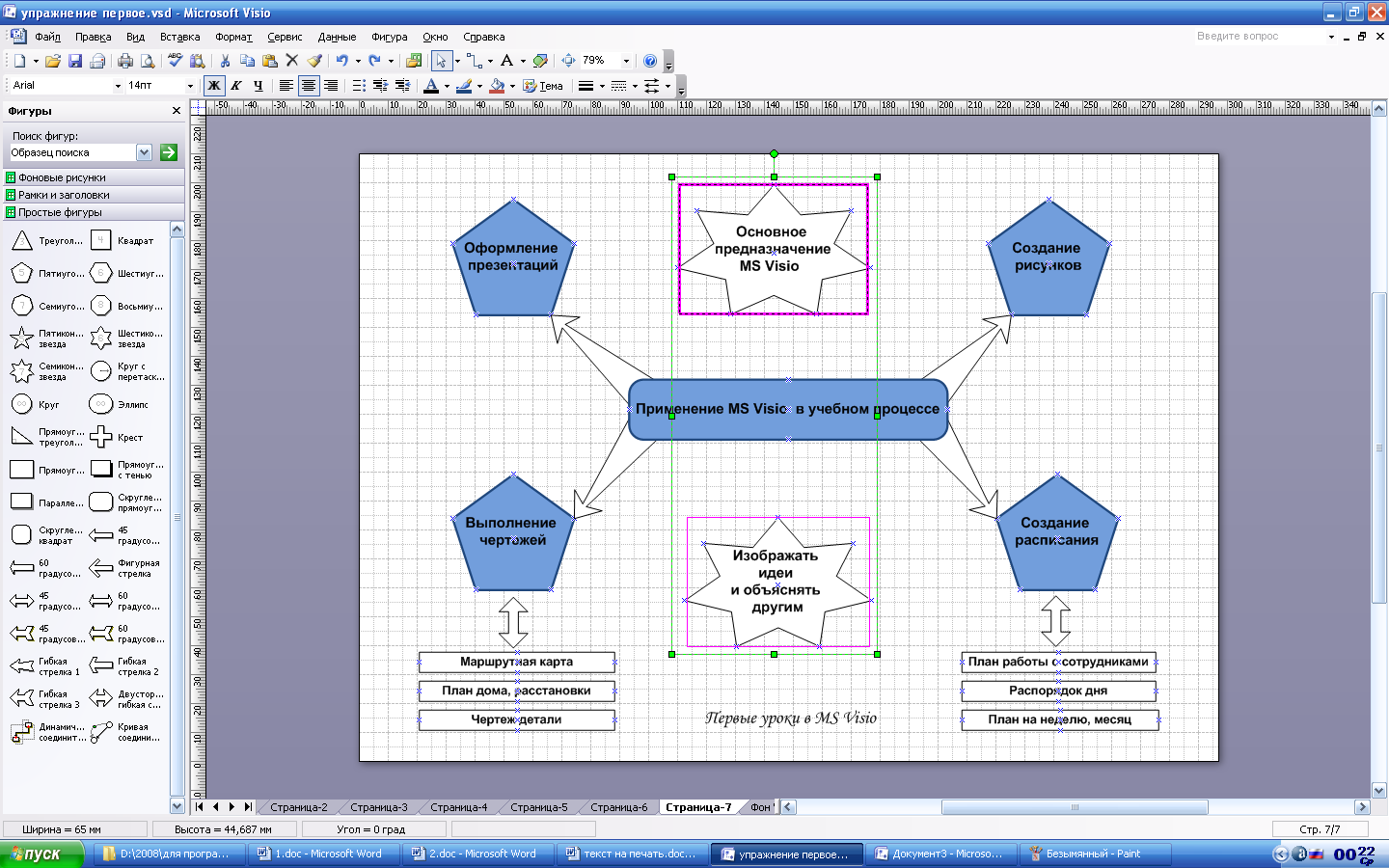The image size is (1389, 868).
Task: Apply fill color with the bucket swatch
Action: point(497,86)
